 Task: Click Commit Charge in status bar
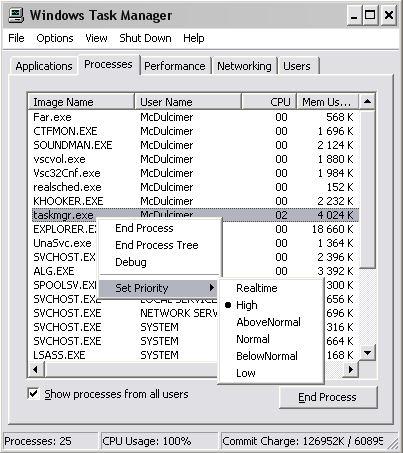[303, 441]
